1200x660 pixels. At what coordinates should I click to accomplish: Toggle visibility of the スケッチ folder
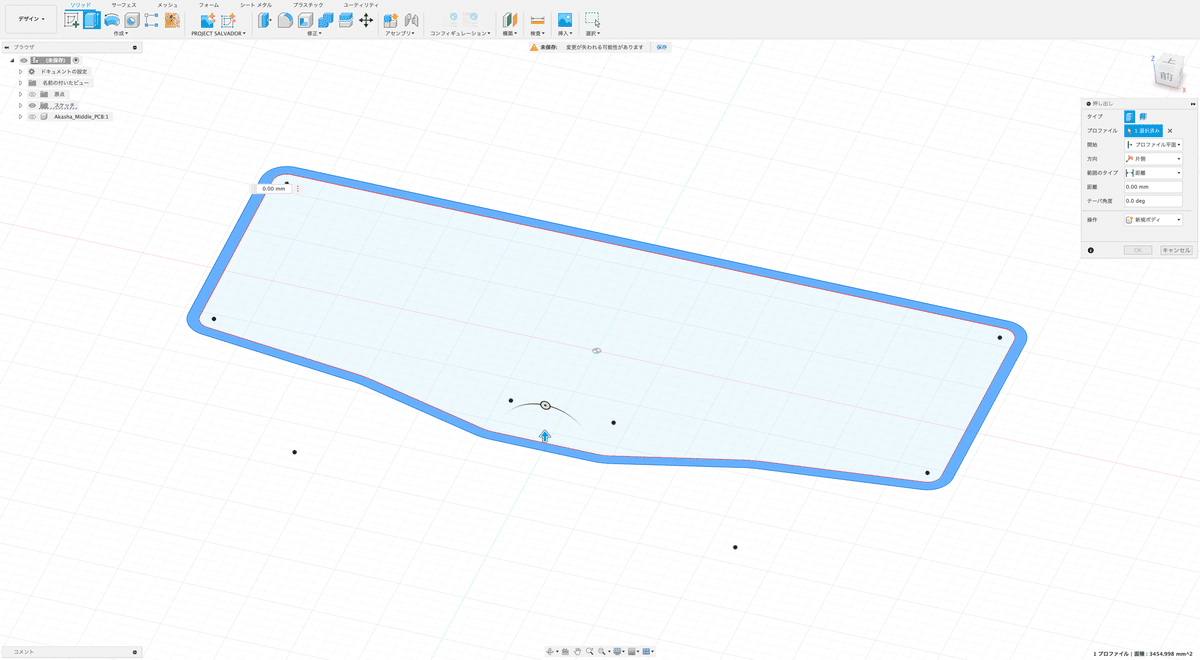32,105
